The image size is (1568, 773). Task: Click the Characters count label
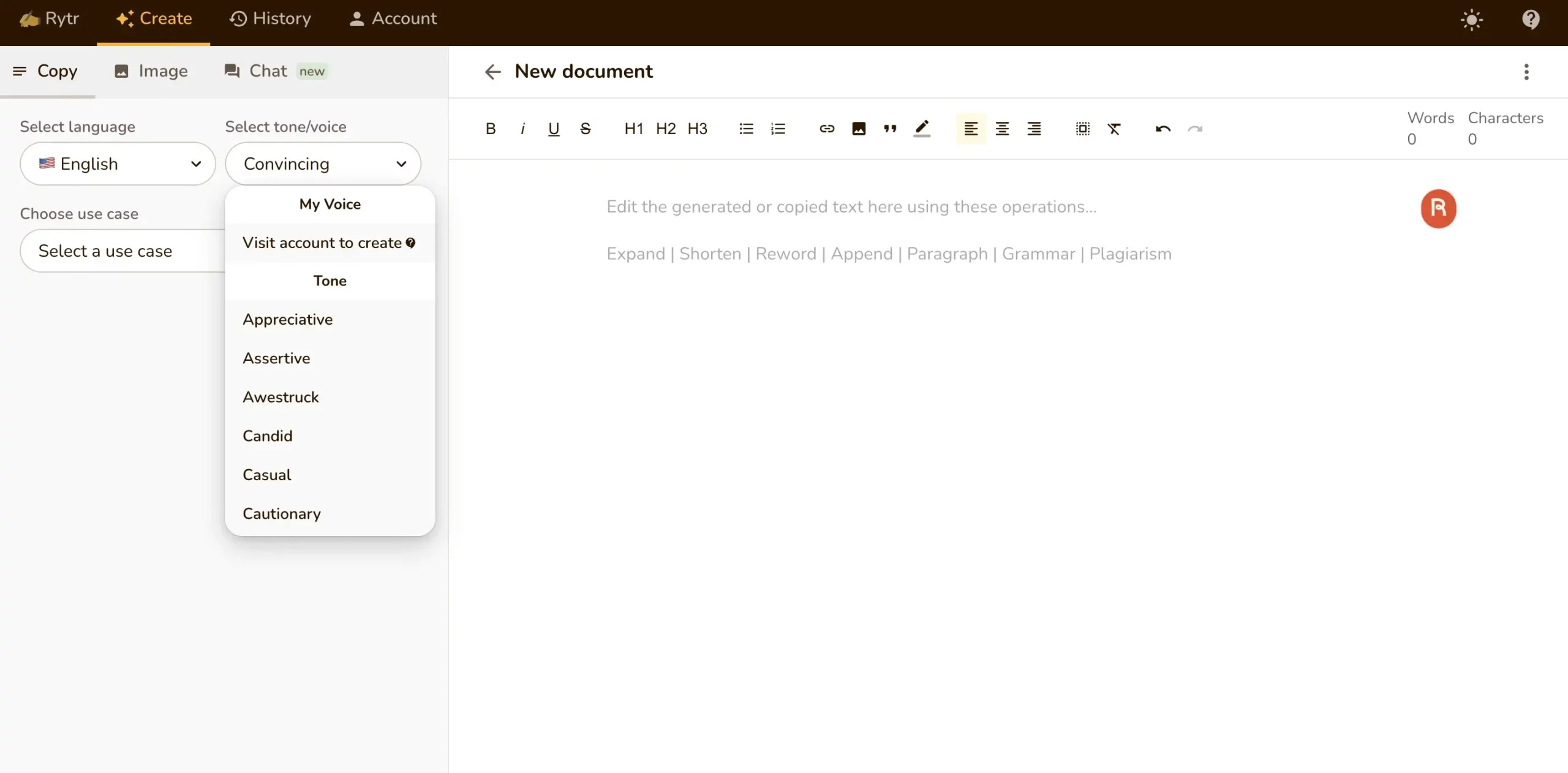click(1506, 118)
